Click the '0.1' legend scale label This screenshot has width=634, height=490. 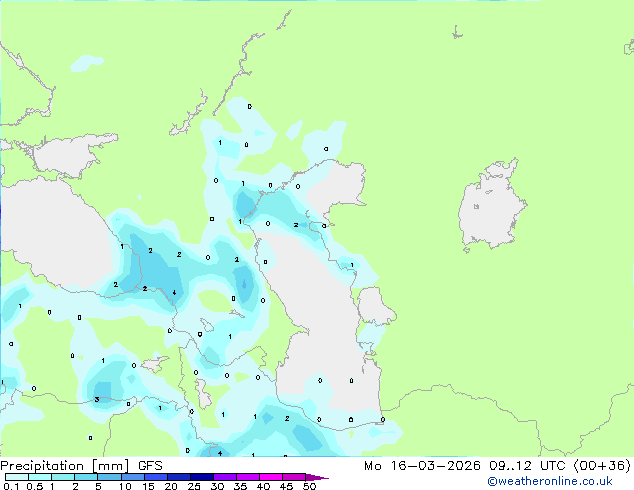click(11, 486)
